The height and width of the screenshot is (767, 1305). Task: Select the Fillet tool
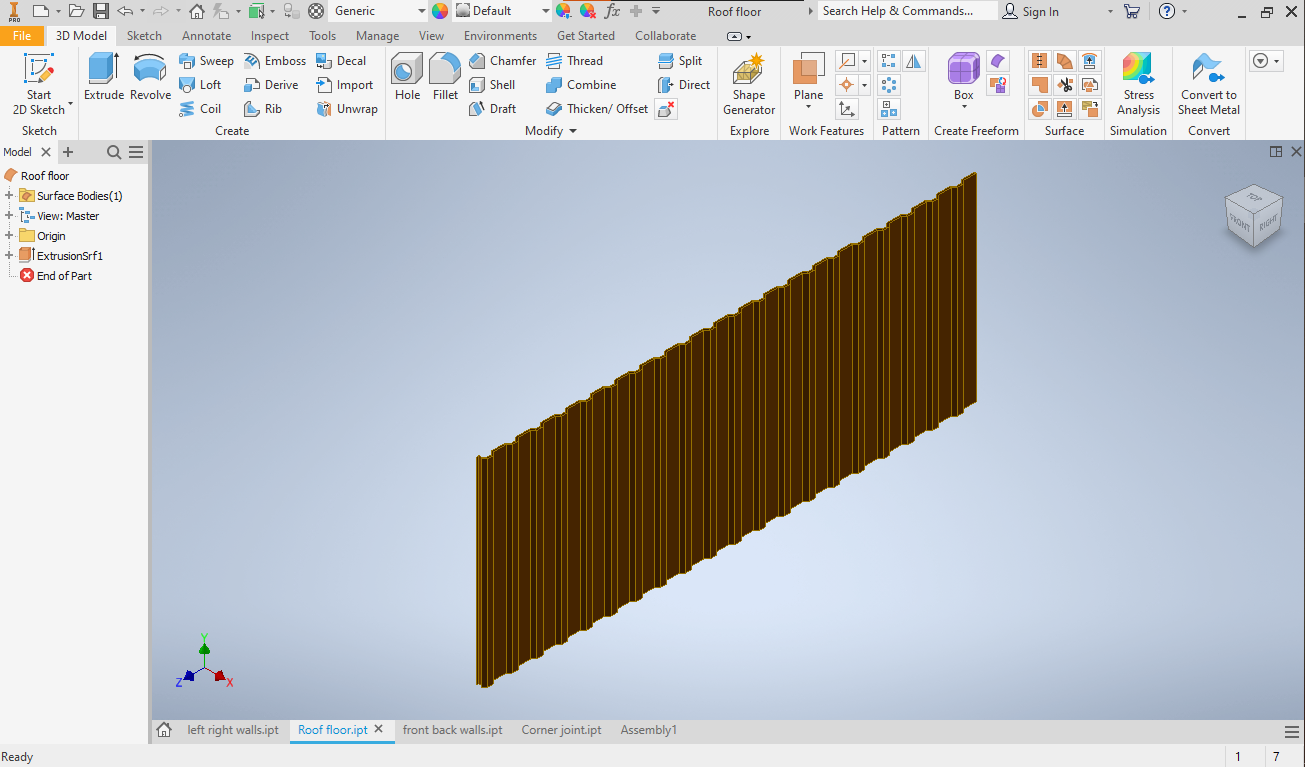coord(445,78)
